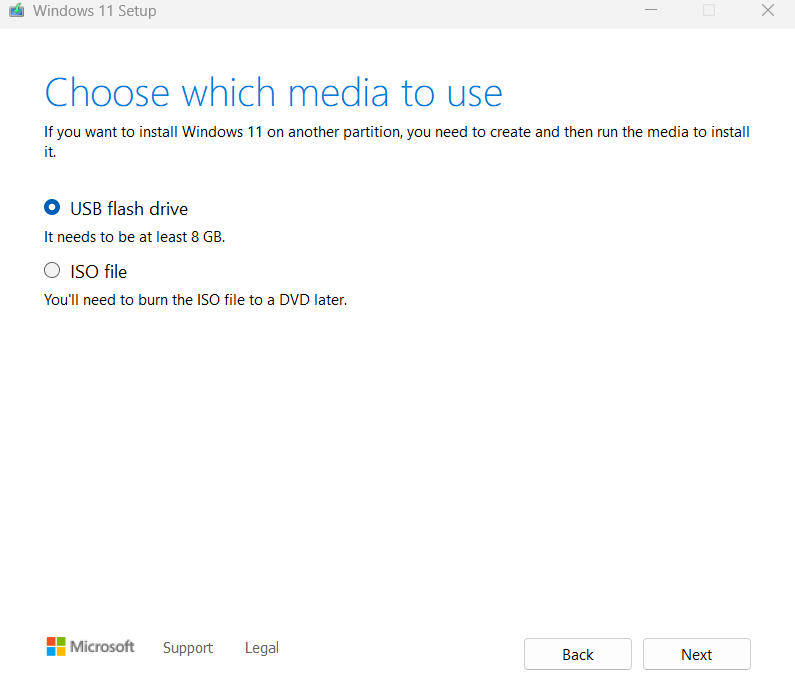This screenshot has height=696, width=795.
Task: Open the Support link
Action: 188,648
